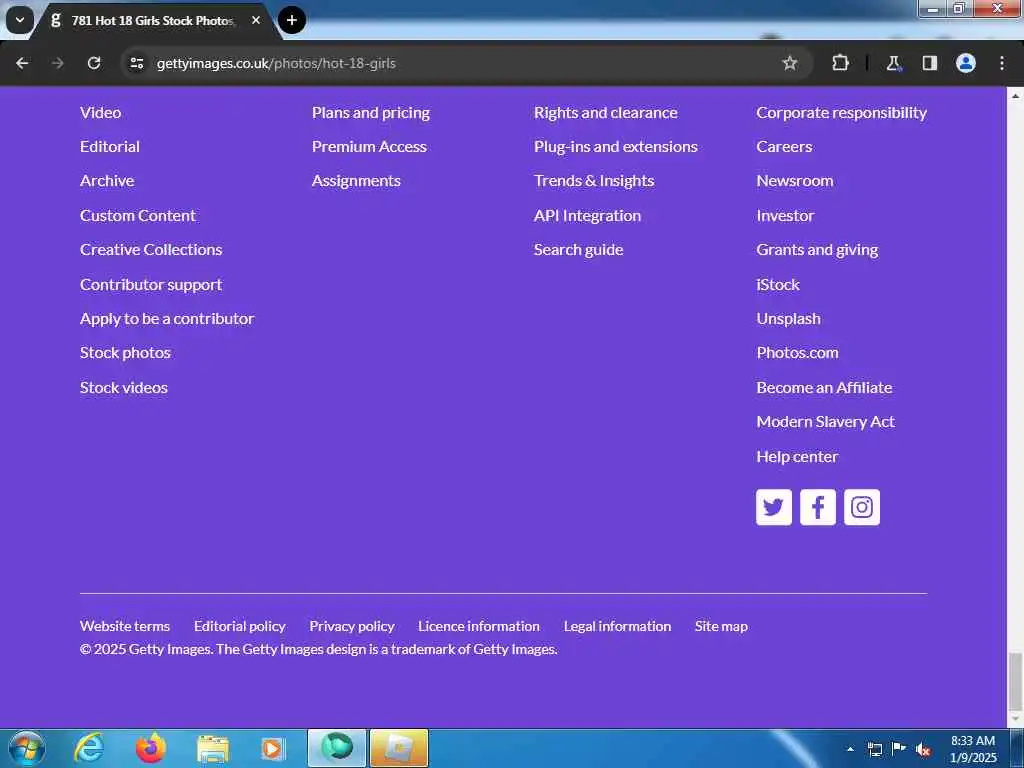
Task: Visit Grants and giving link
Action: [x=817, y=249]
